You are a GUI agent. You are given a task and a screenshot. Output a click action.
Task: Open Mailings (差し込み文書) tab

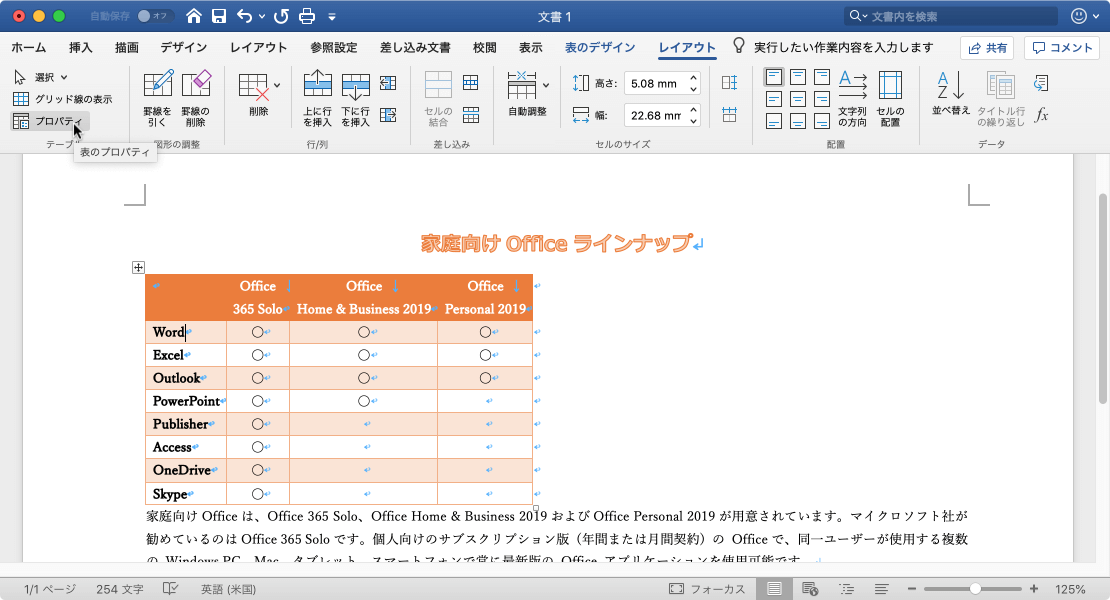(x=415, y=47)
